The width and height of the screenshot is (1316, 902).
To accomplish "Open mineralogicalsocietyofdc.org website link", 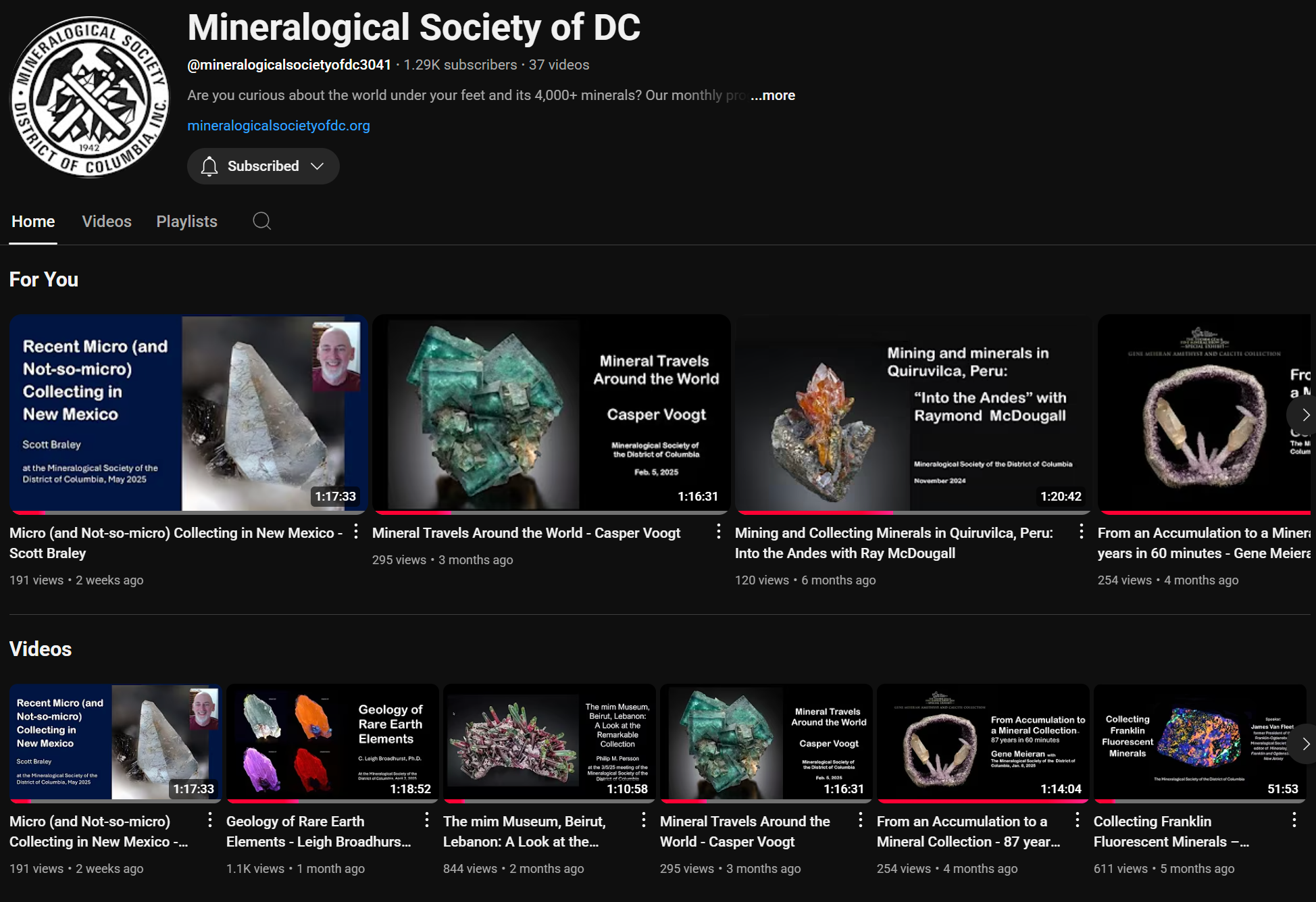I will tap(278, 126).
